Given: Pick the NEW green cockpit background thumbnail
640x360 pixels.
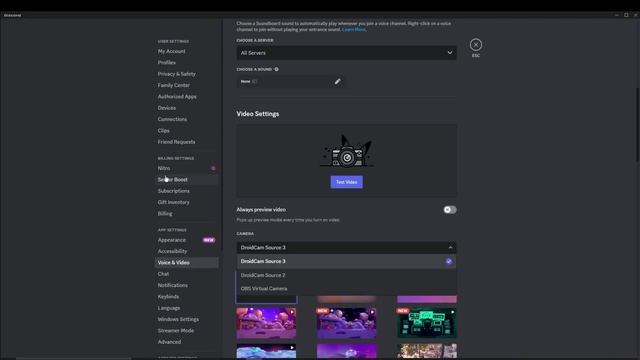Looking at the screenshot, I should 427,323.
